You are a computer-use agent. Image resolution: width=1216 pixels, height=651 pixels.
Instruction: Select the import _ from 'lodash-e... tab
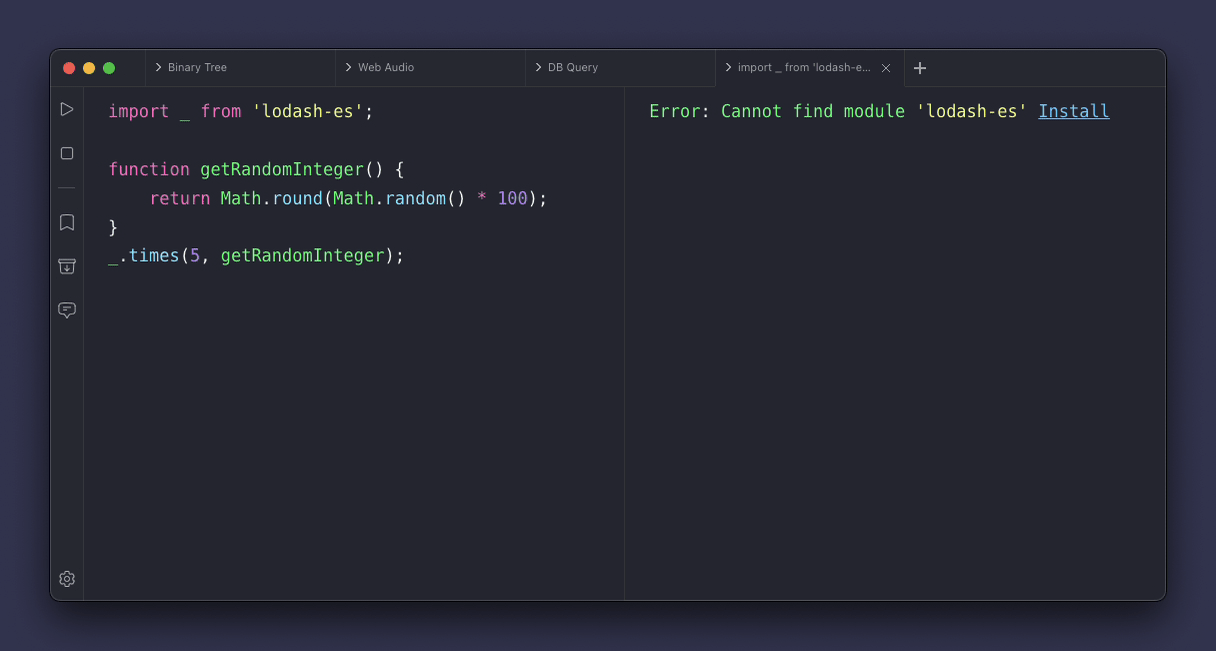[x=803, y=68]
